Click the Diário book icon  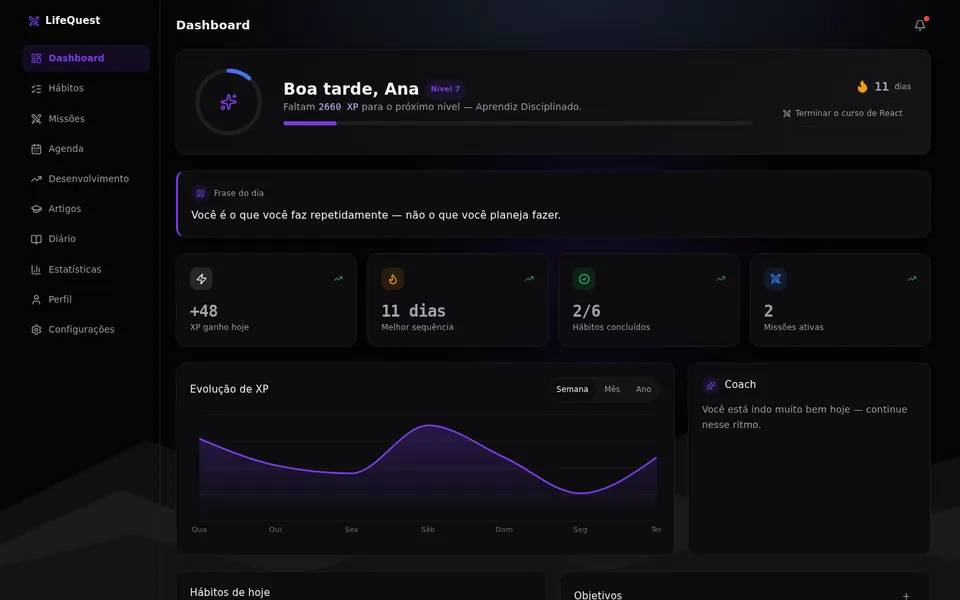pos(36,239)
